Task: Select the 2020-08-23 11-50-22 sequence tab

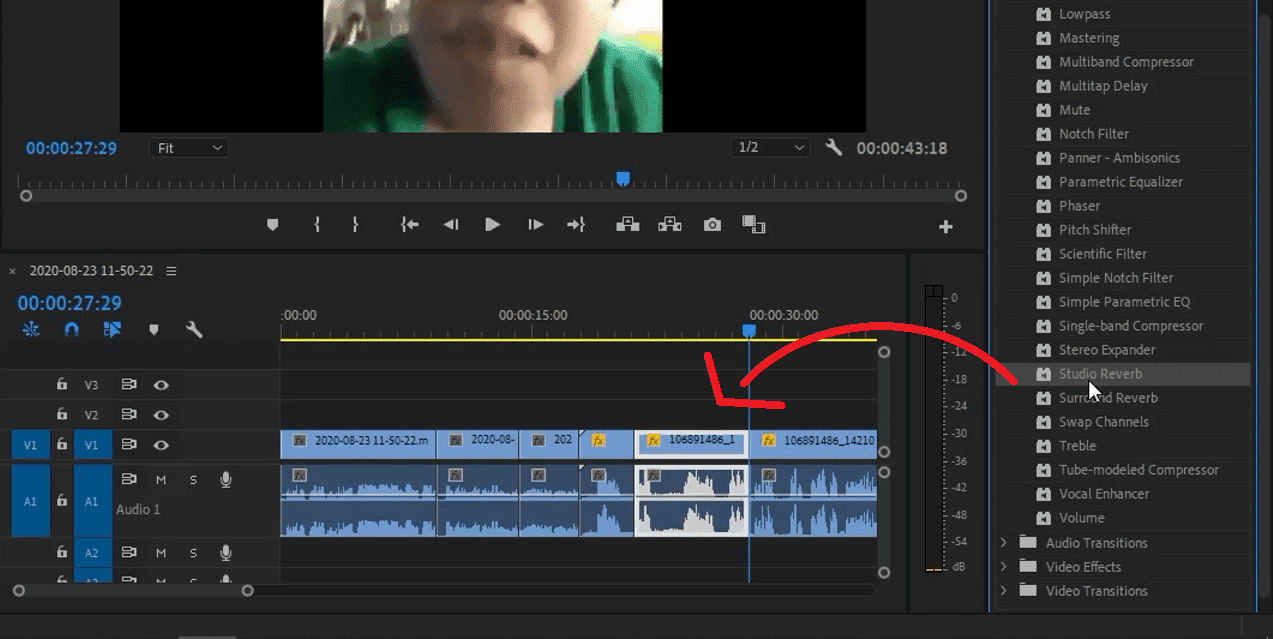Action: coord(91,270)
